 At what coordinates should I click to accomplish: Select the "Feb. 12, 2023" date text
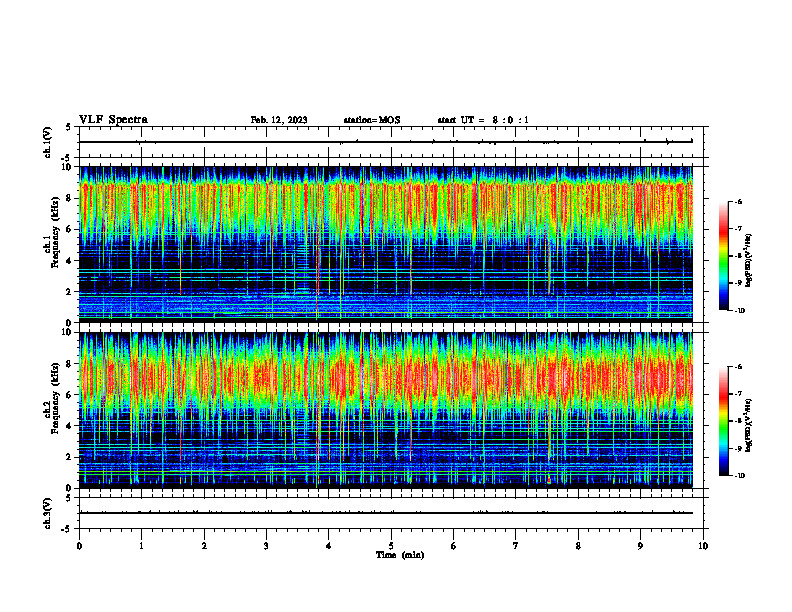pyautogui.click(x=279, y=120)
